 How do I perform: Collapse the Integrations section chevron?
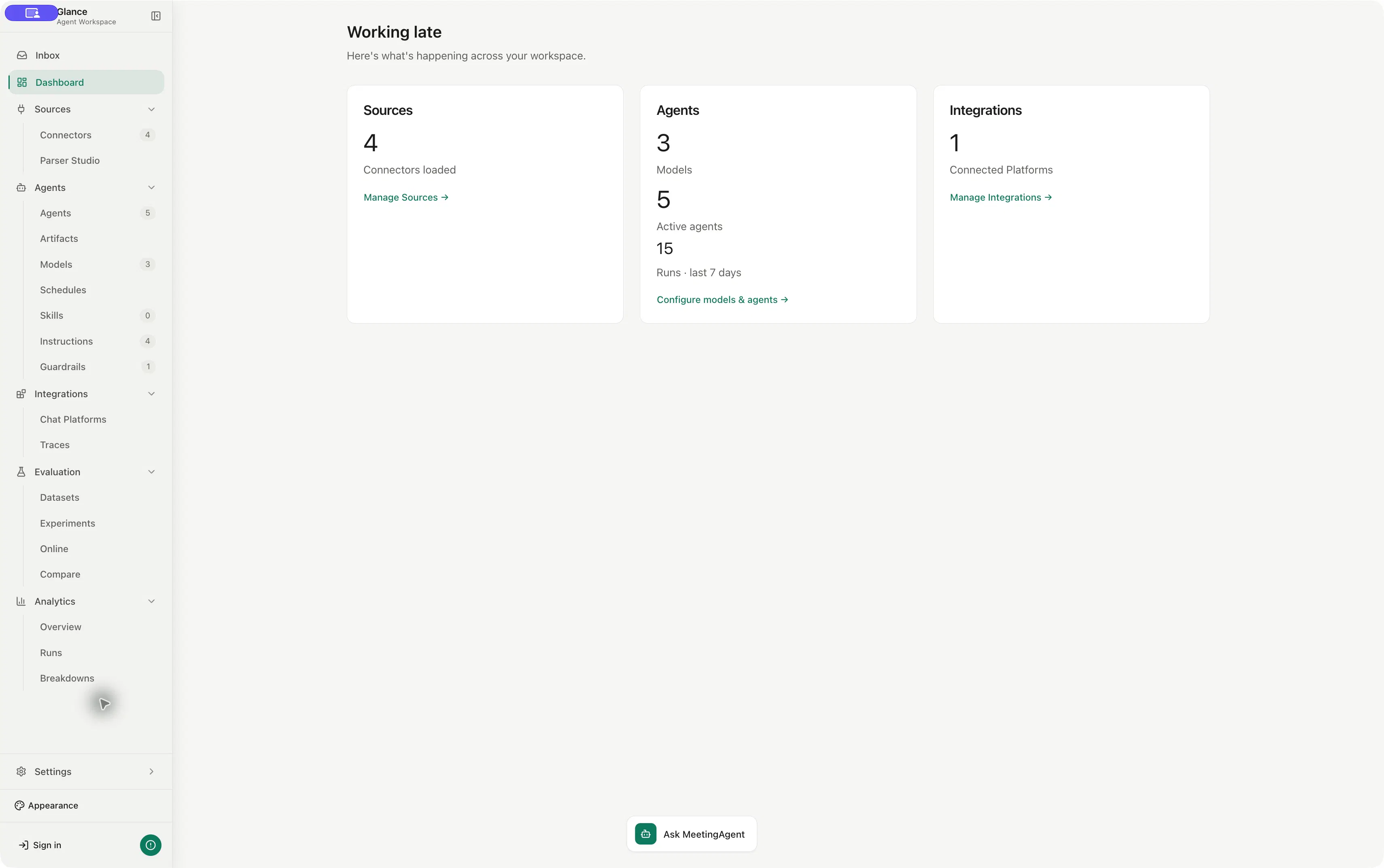[x=152, y=394]
